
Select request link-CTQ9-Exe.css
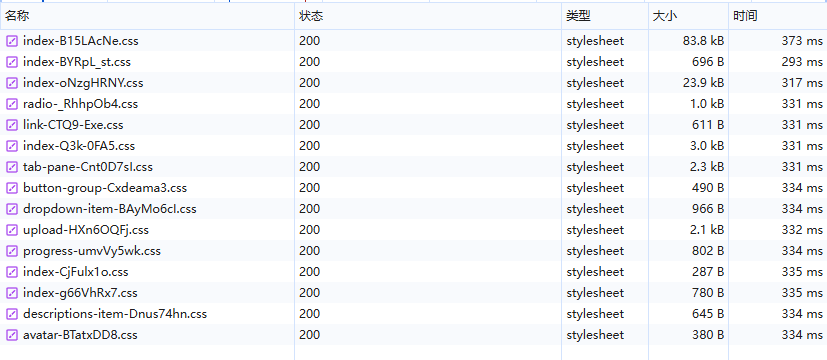[x=73, y=125]
